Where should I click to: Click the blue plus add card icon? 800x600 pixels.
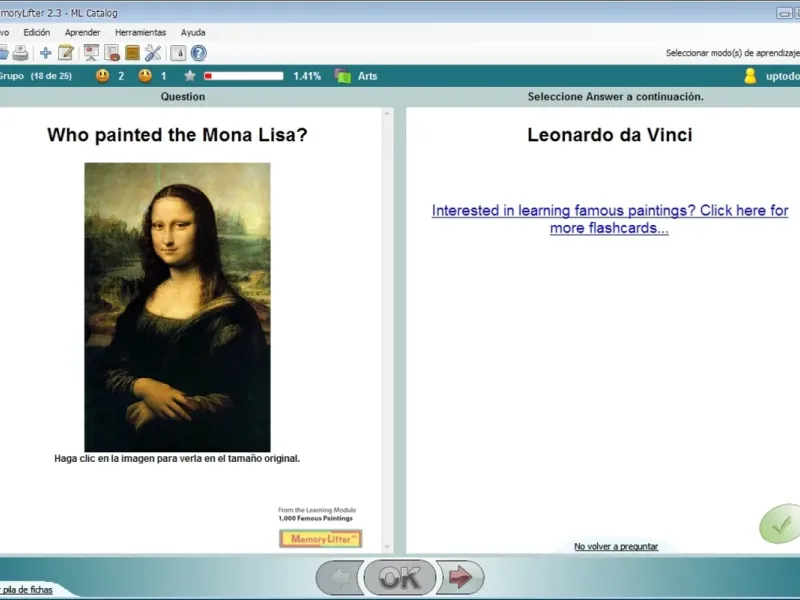tap(45, 53)
